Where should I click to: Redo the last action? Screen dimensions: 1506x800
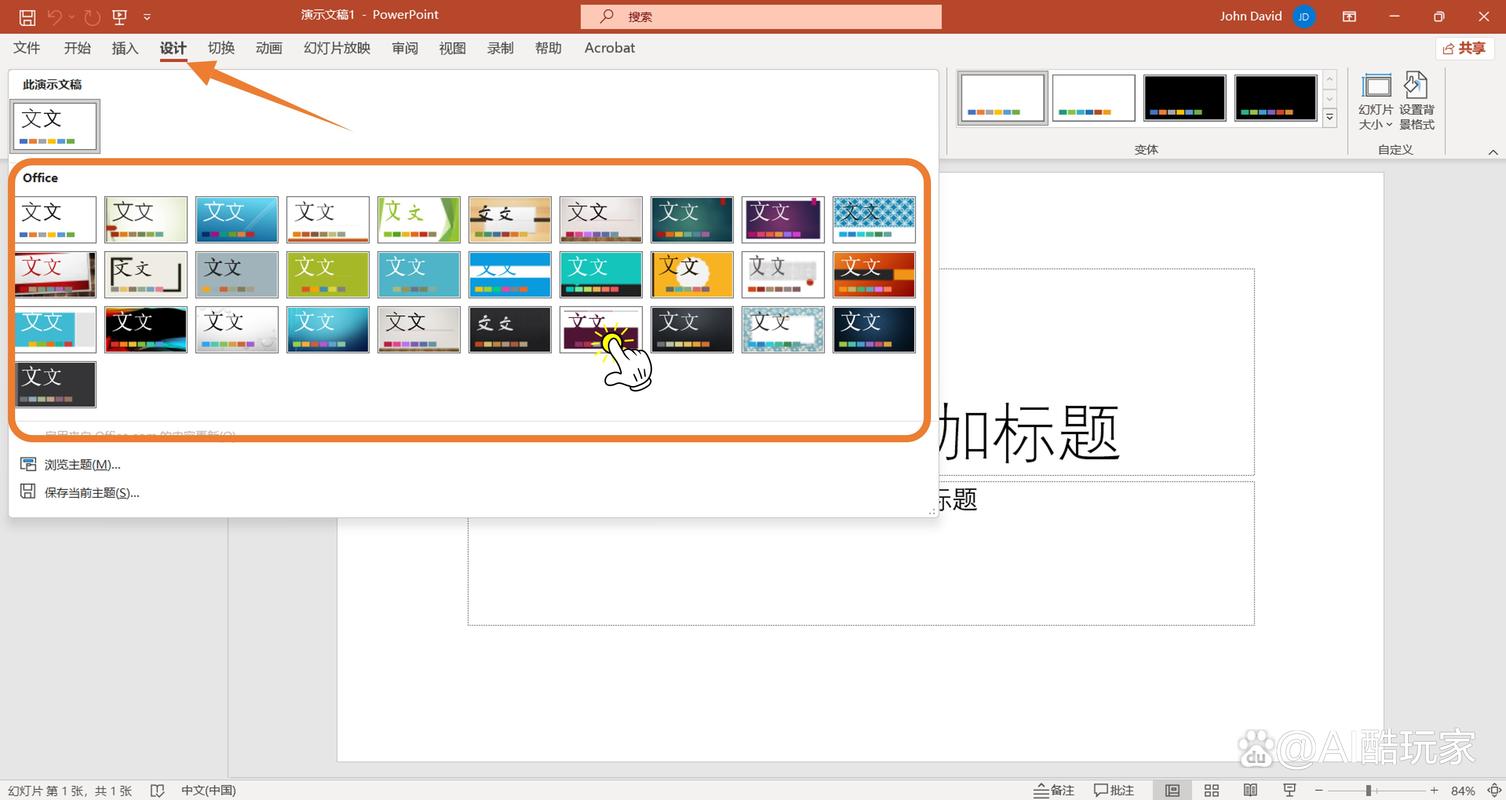[x=92, y=16]
